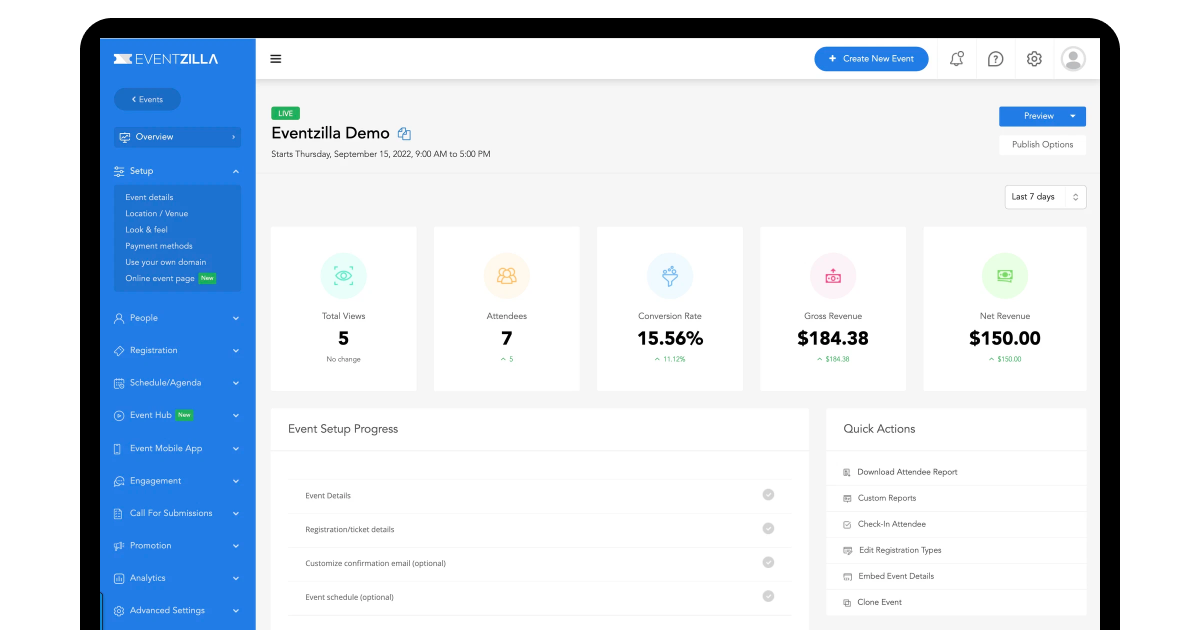Click the Overview monitor icon

124,137
